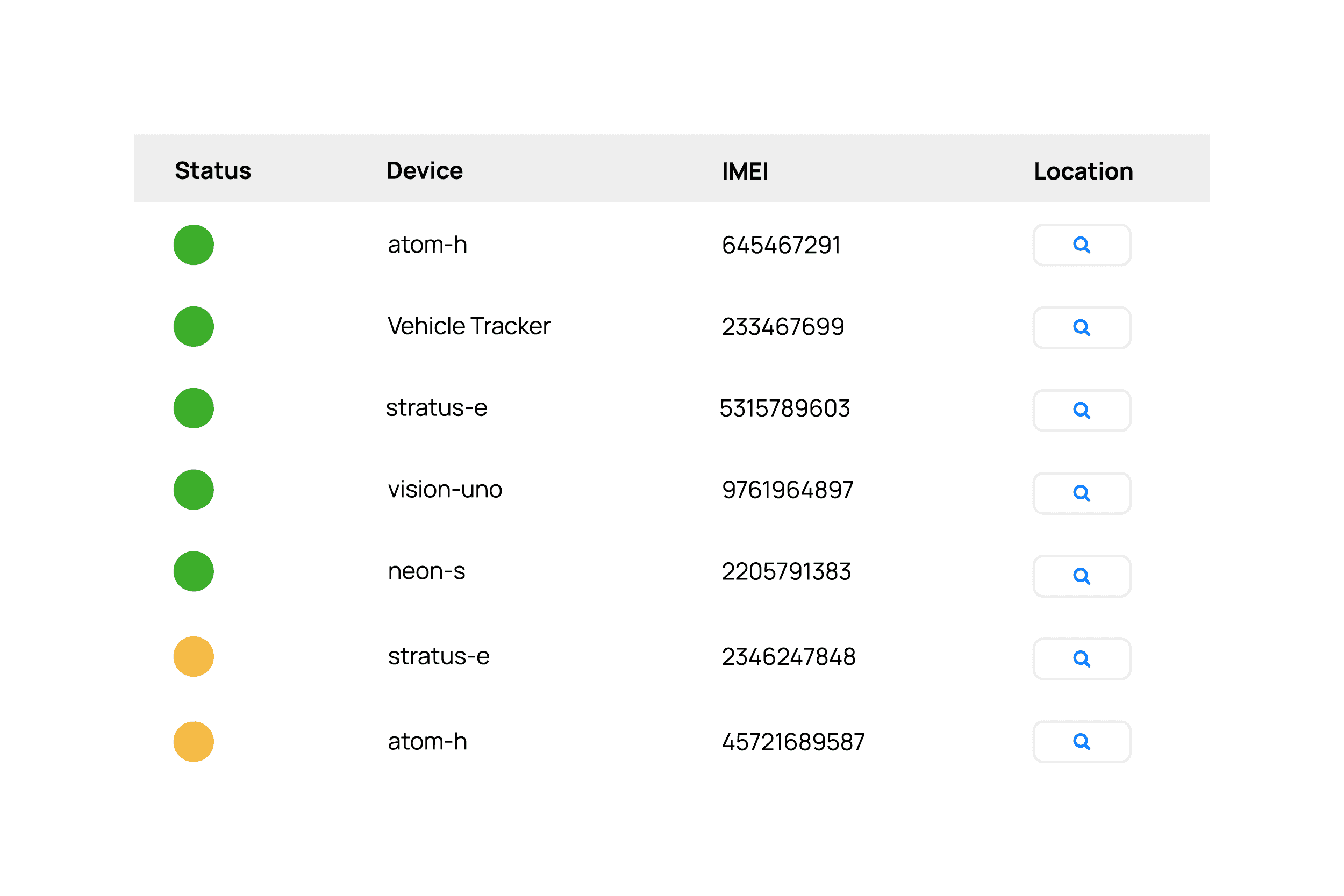Select IMEI number 233467699

click(x=782, y=327)
